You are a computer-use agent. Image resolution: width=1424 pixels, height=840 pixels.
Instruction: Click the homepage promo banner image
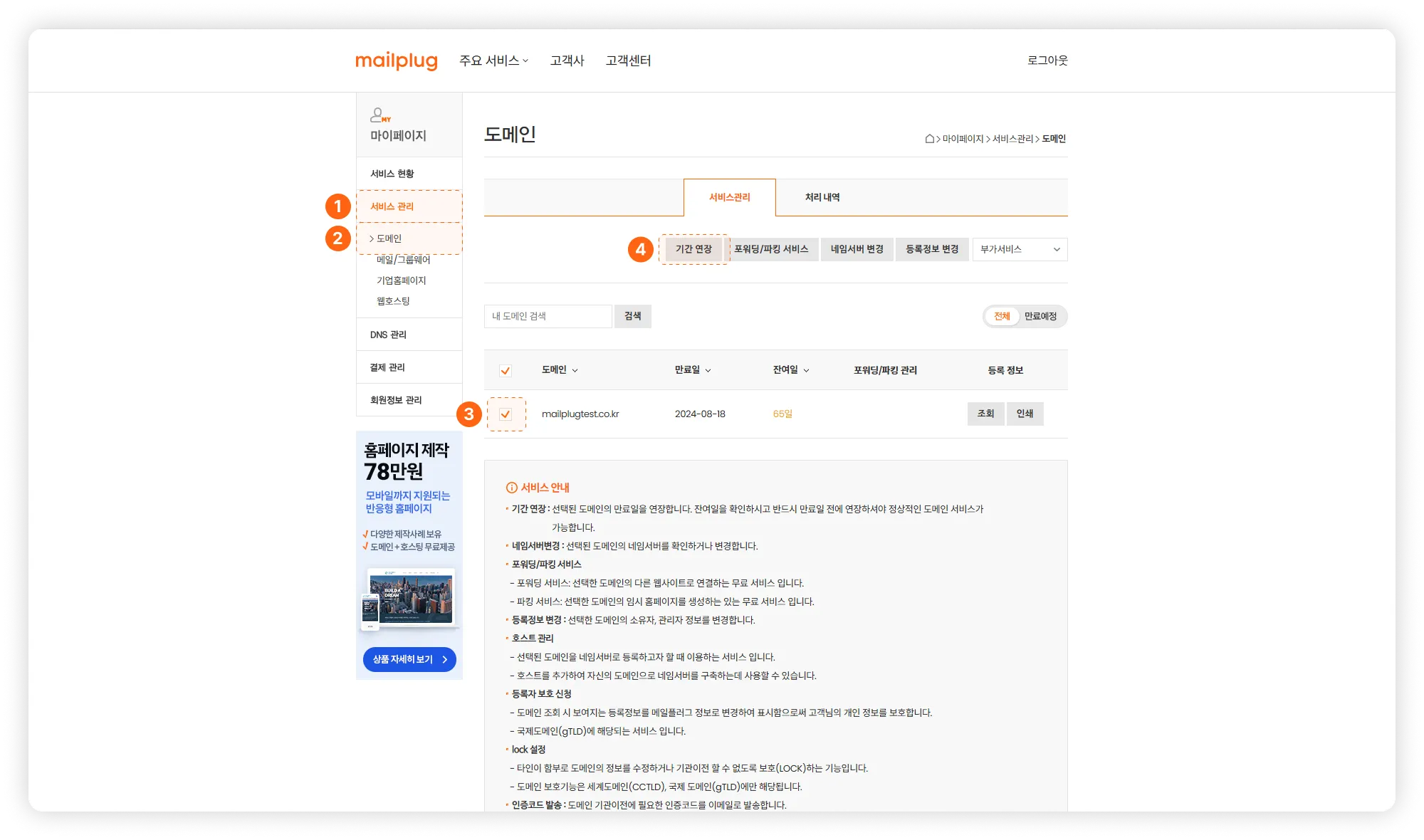point(409,598)
